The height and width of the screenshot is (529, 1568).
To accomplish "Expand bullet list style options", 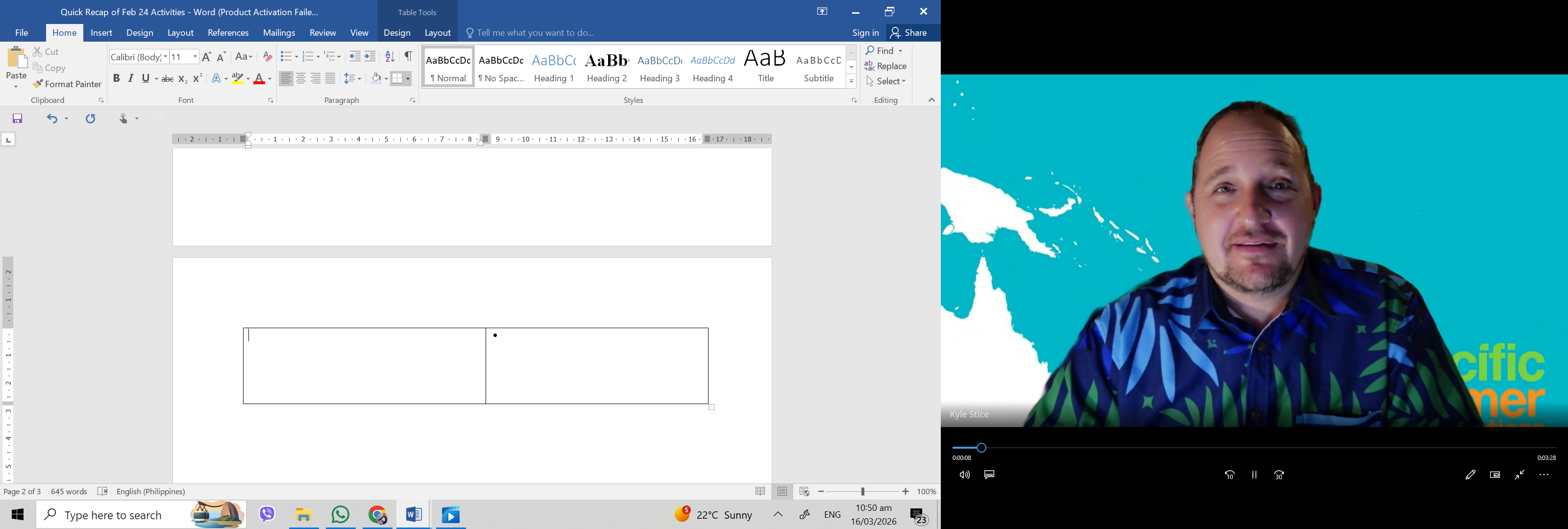I will coord(296,57).
